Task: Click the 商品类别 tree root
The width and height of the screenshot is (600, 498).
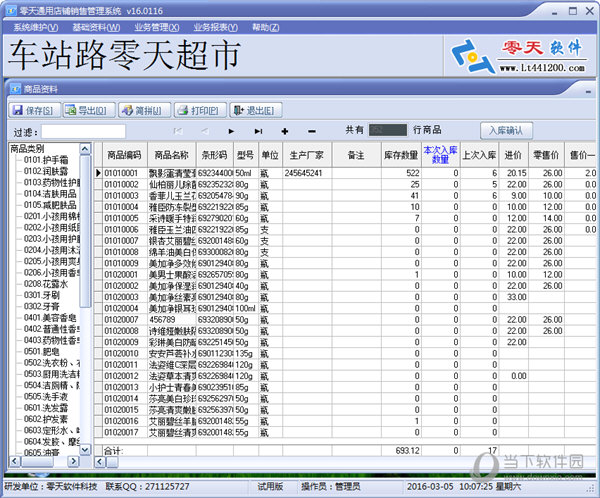Action: 27,149
